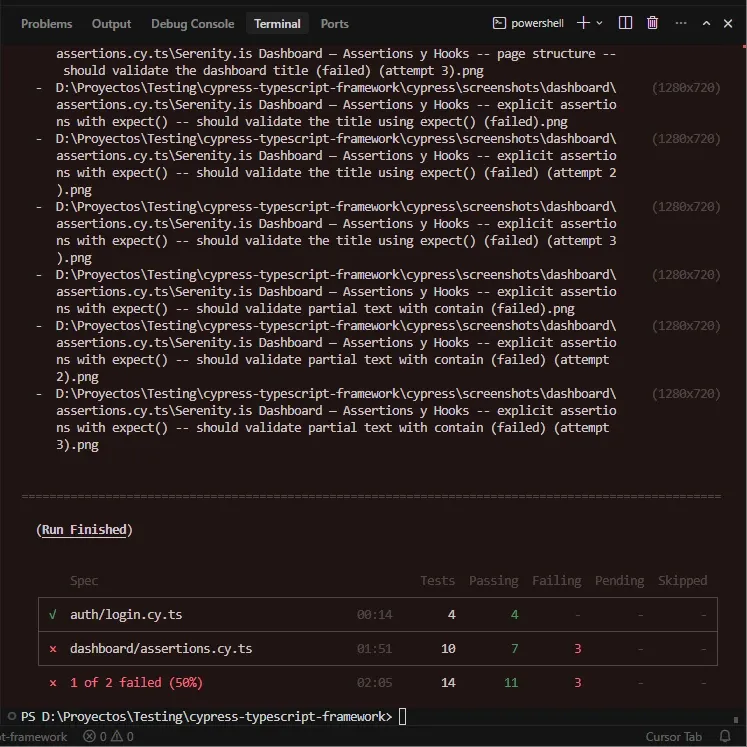Click the Failing column header

[556, 580]
